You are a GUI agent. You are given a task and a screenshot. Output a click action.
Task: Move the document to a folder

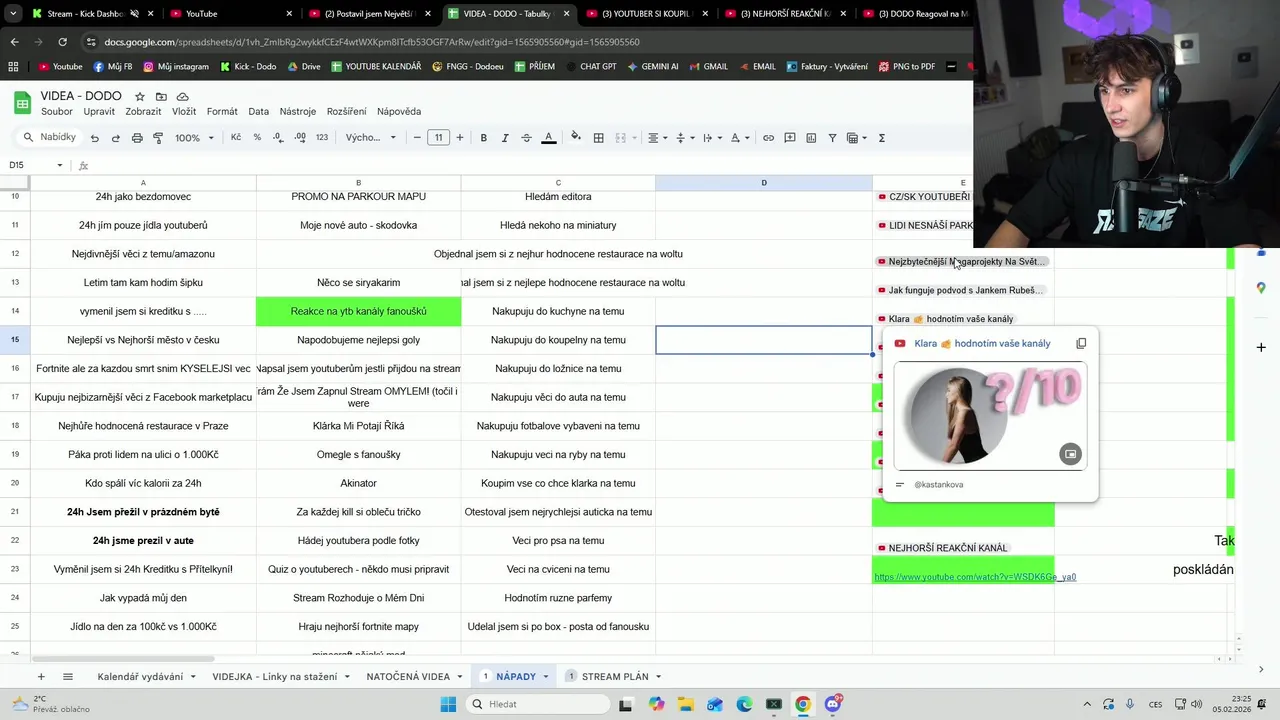pyautogui.click(x=161, y=97)
